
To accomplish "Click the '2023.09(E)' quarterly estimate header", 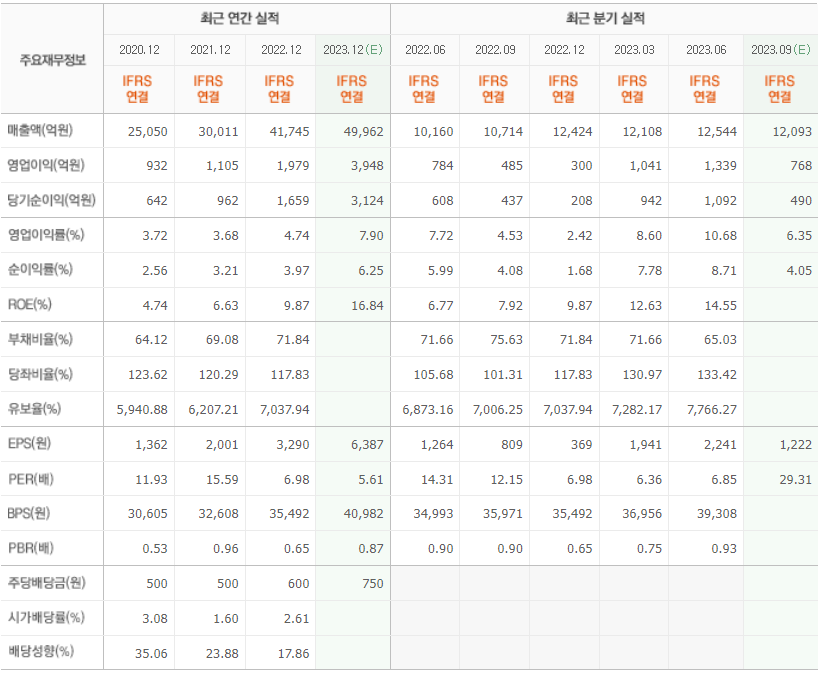I will tap(781, 50).
